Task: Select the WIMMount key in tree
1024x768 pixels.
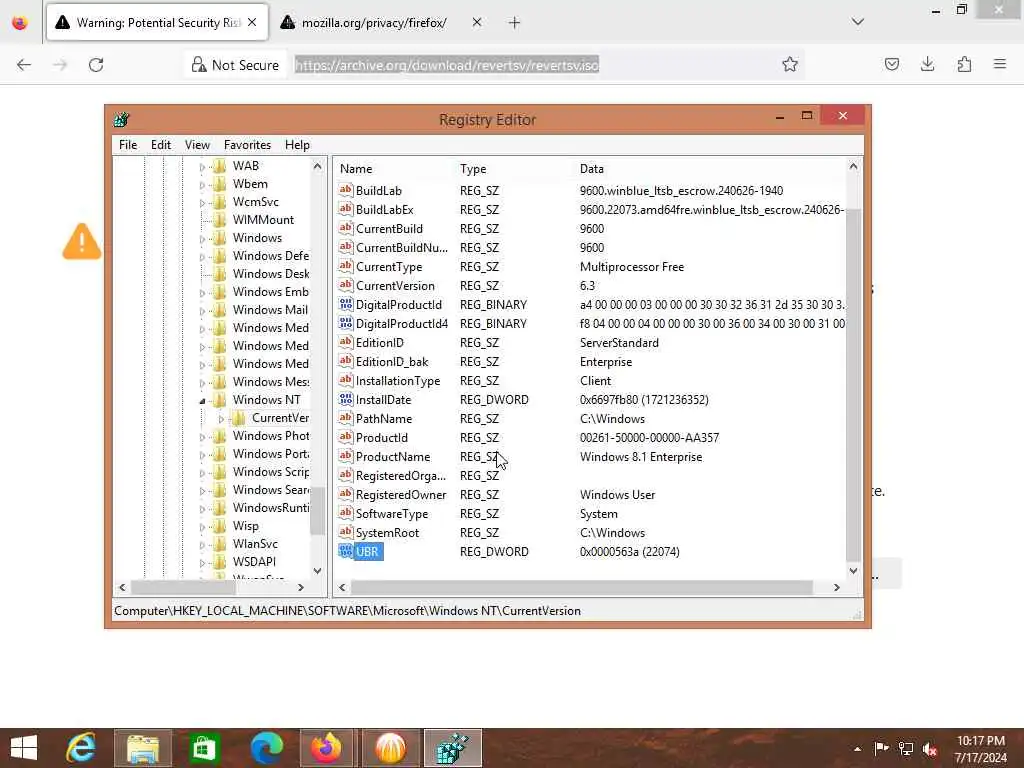Action: click(263, 220)
